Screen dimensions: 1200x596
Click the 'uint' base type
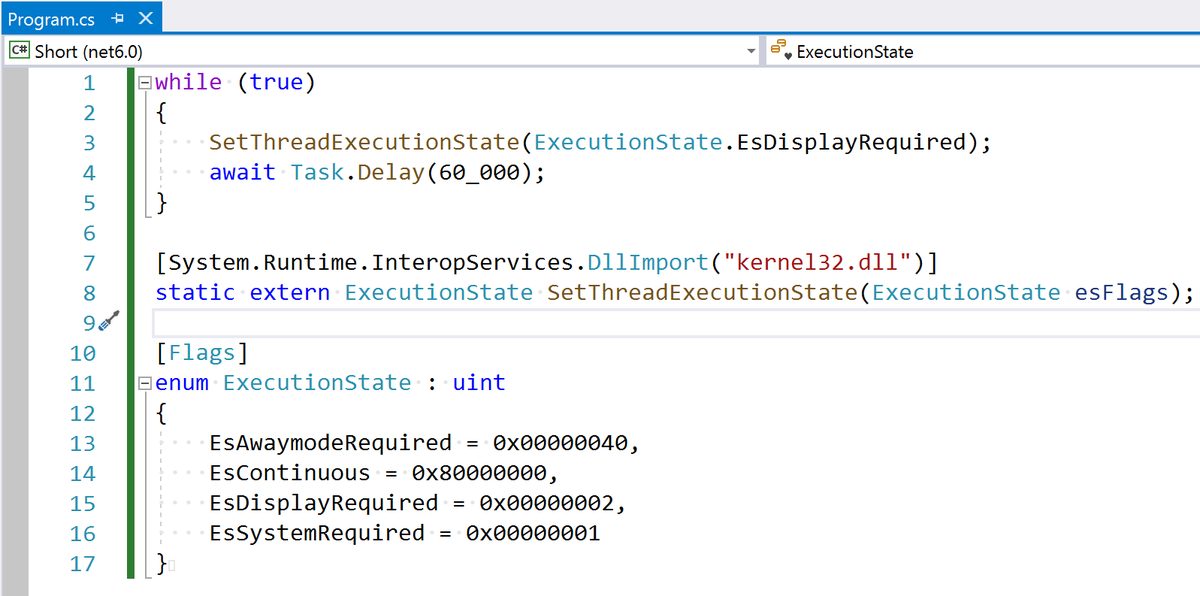(479, 383)
